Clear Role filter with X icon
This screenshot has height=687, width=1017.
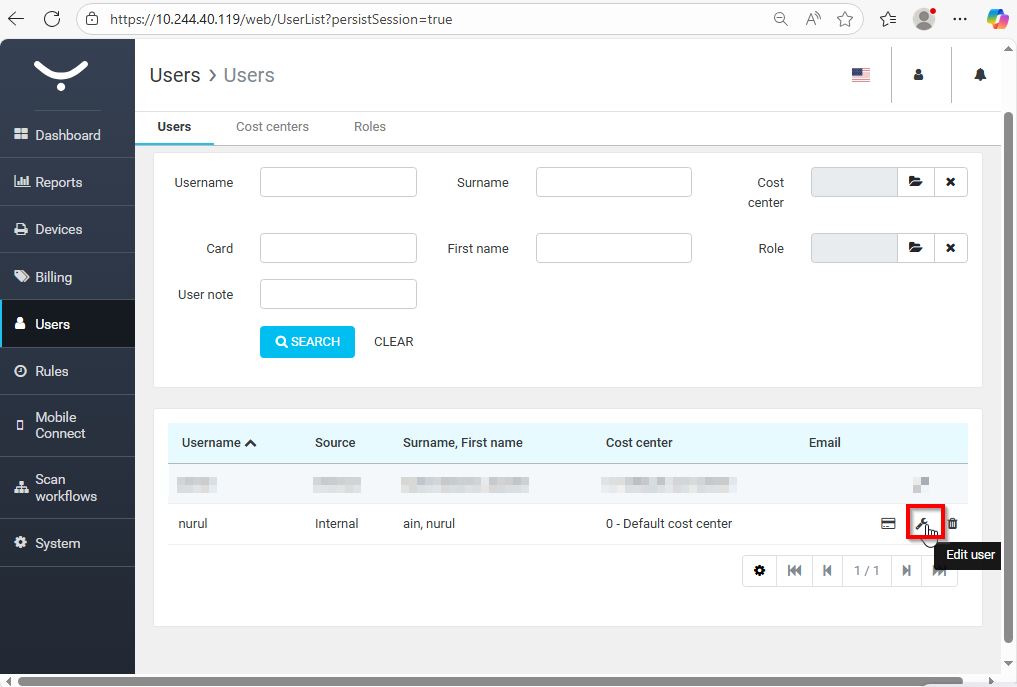tap(950, 248)
